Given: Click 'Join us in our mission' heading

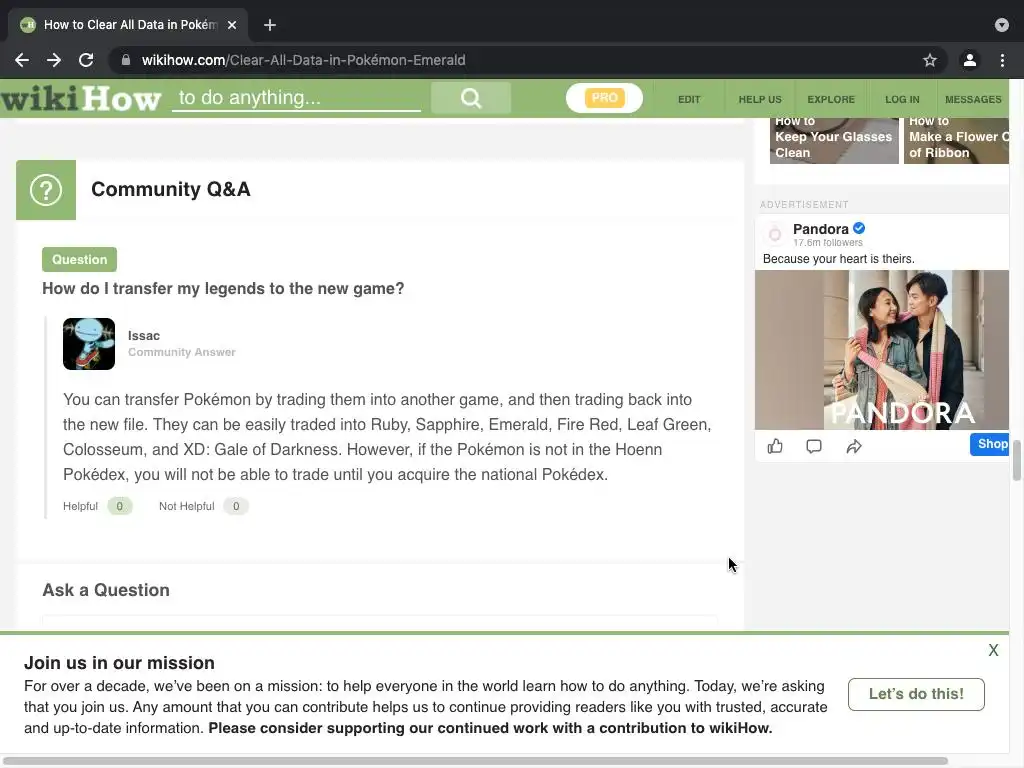Looking at the screenshot, I should tap(120, 663).
